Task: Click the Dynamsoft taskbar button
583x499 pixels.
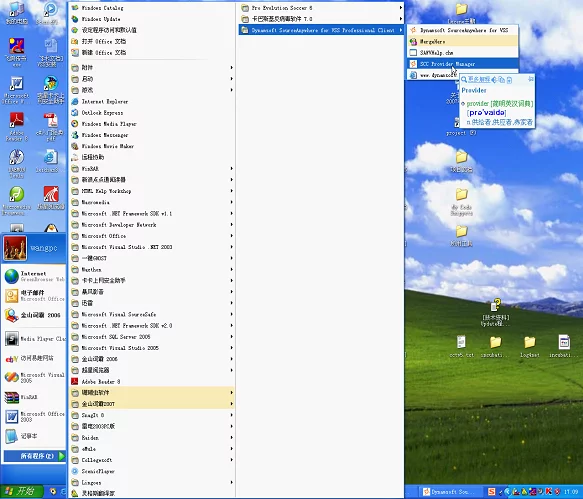Action: coord(451,492)
